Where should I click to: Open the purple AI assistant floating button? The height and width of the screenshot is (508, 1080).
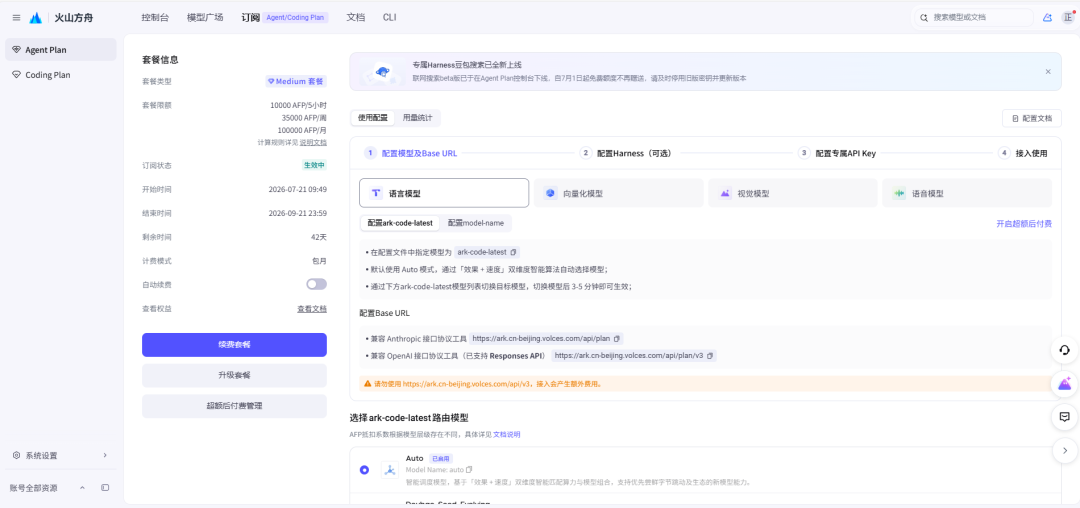(x=1065, y=383)
